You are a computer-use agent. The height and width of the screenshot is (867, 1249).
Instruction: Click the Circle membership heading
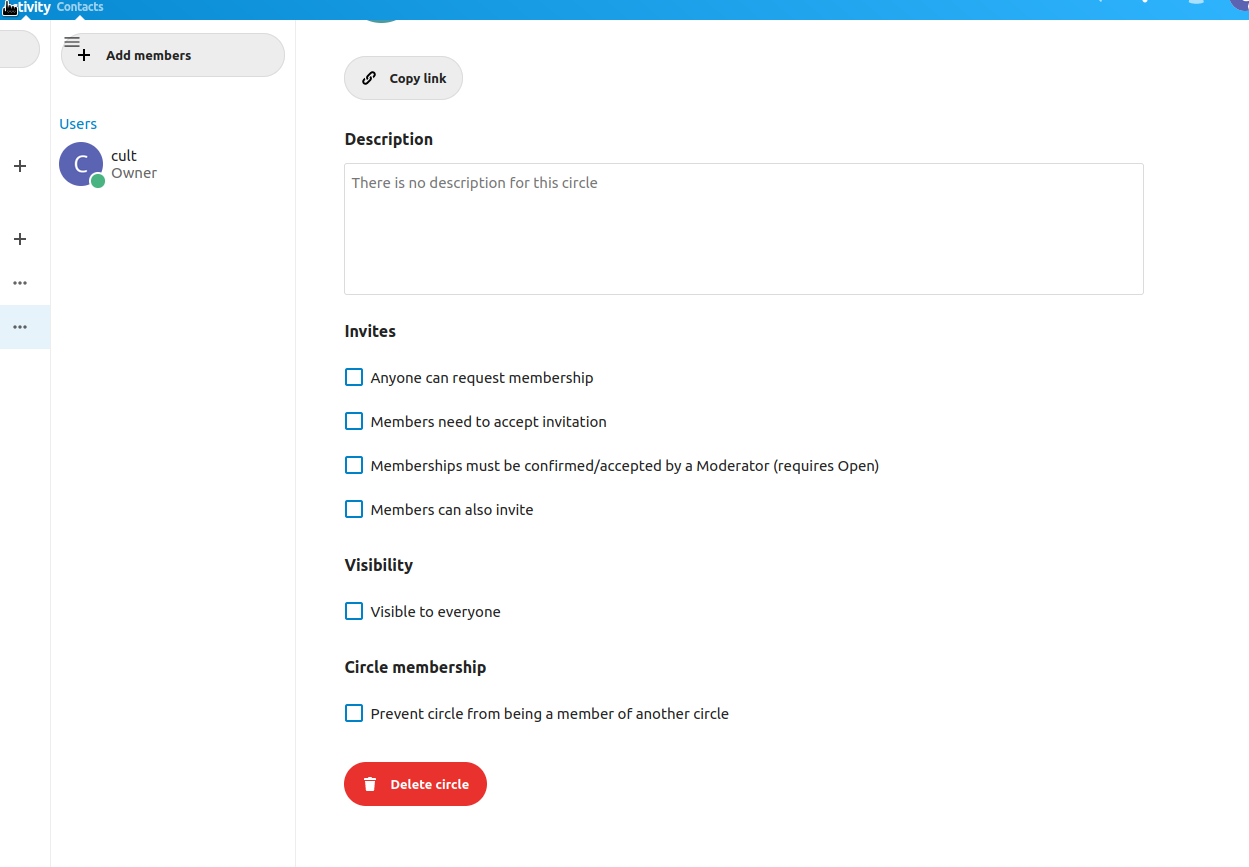(415, 667)
